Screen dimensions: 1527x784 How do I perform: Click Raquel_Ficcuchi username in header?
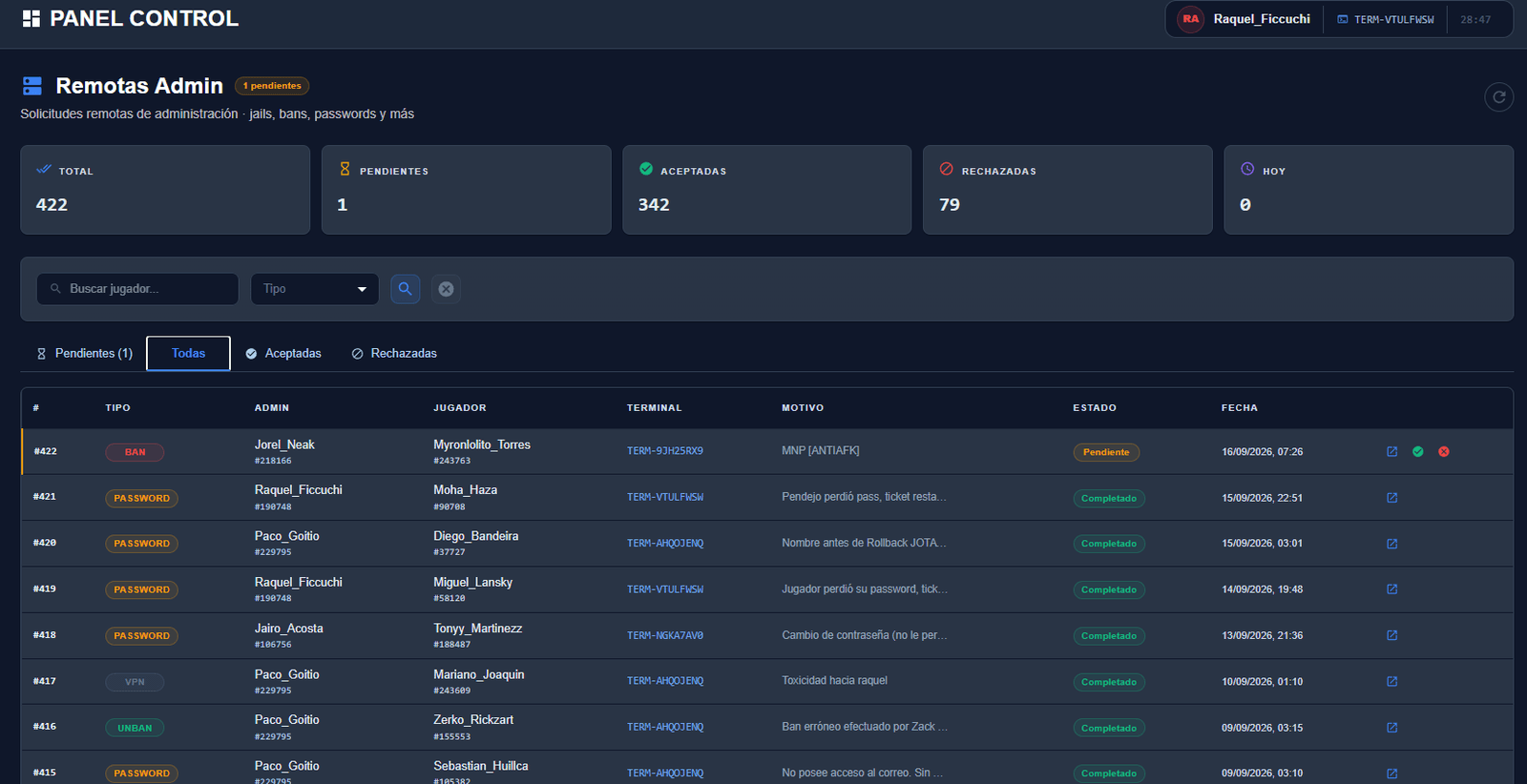[x=1262, y=19]
